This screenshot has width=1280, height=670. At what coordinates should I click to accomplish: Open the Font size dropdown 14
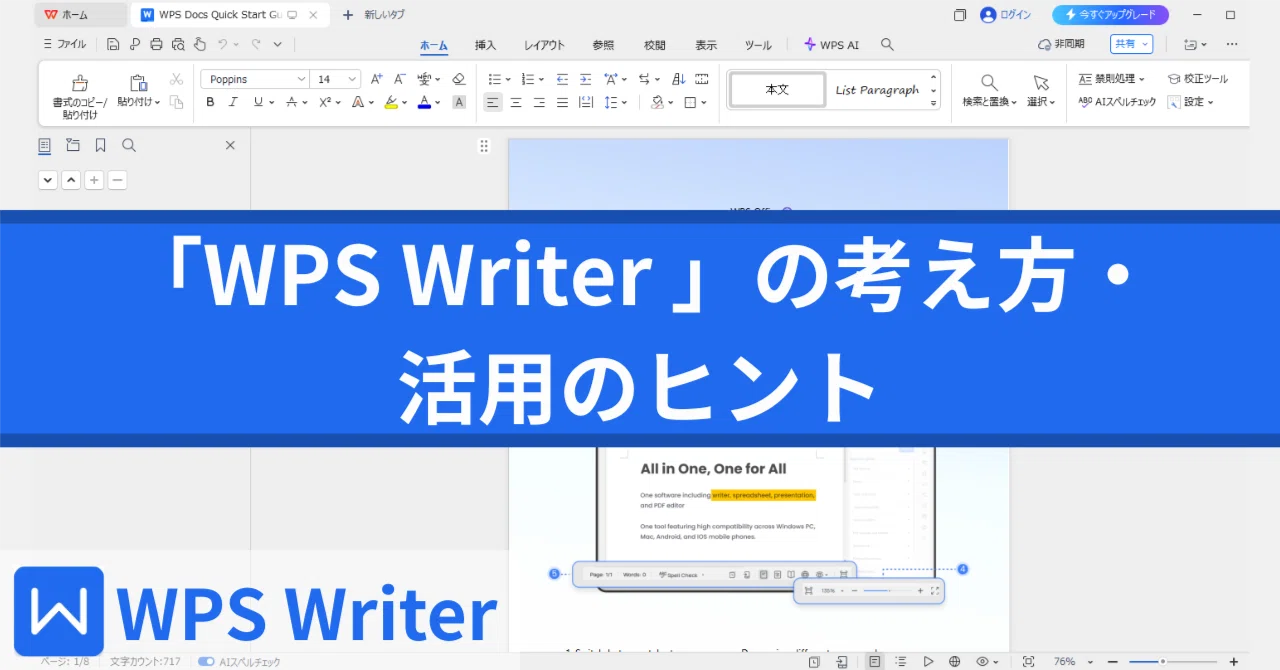click(x=353, y=79)
